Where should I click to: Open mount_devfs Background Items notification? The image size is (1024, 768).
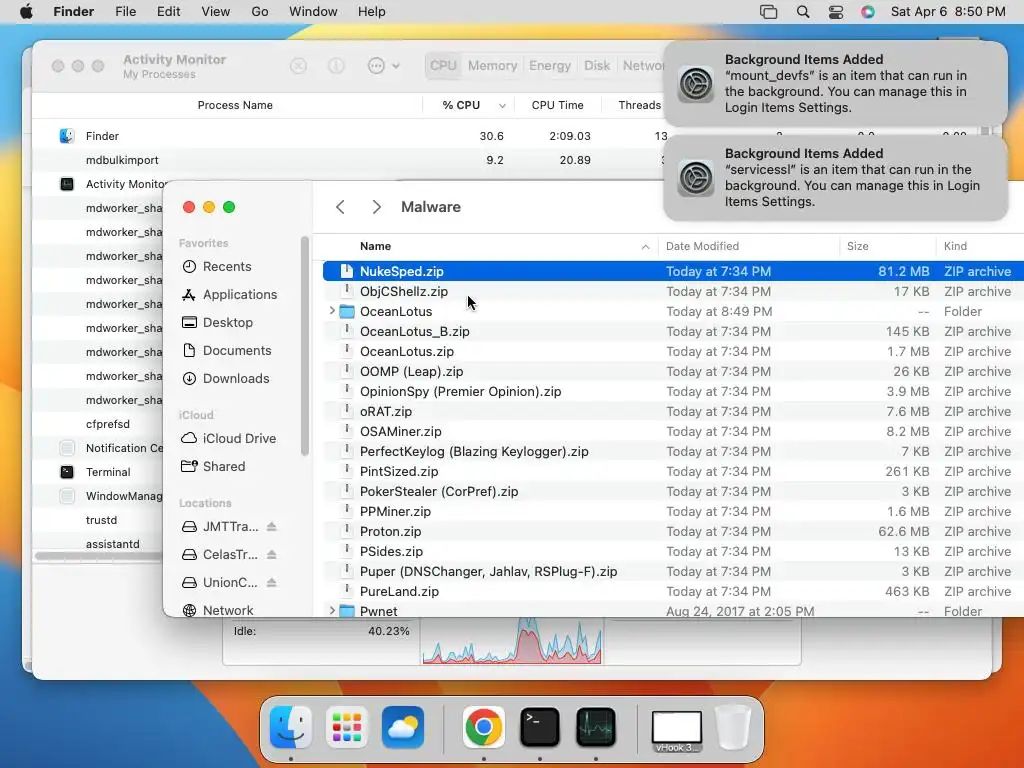tap(835, 84)
